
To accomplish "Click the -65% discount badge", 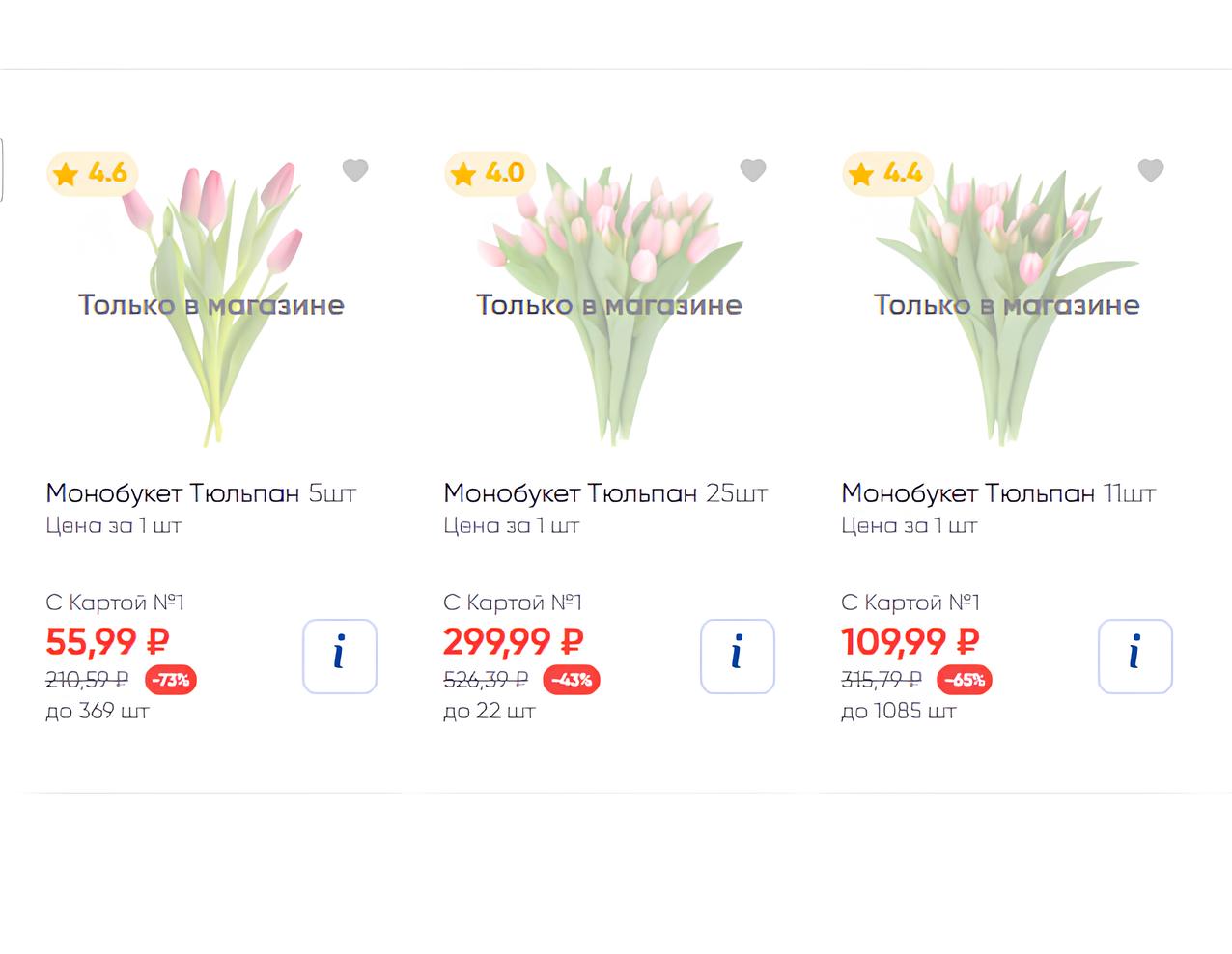I will 965,680.
